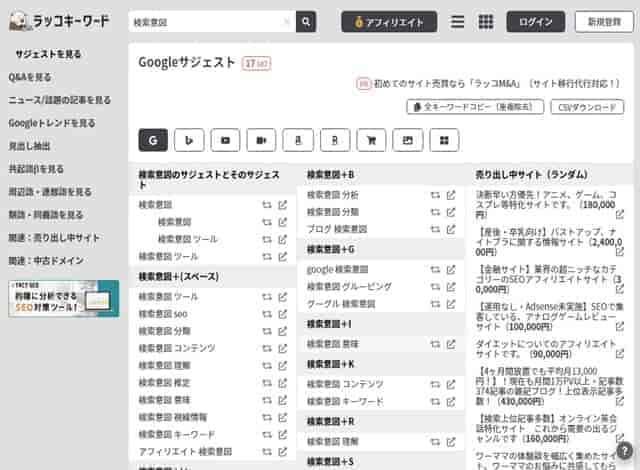The height and width of the screenshot is (470, 640).
Task: Click the アフィリエイト button
Action: (389, 22)
